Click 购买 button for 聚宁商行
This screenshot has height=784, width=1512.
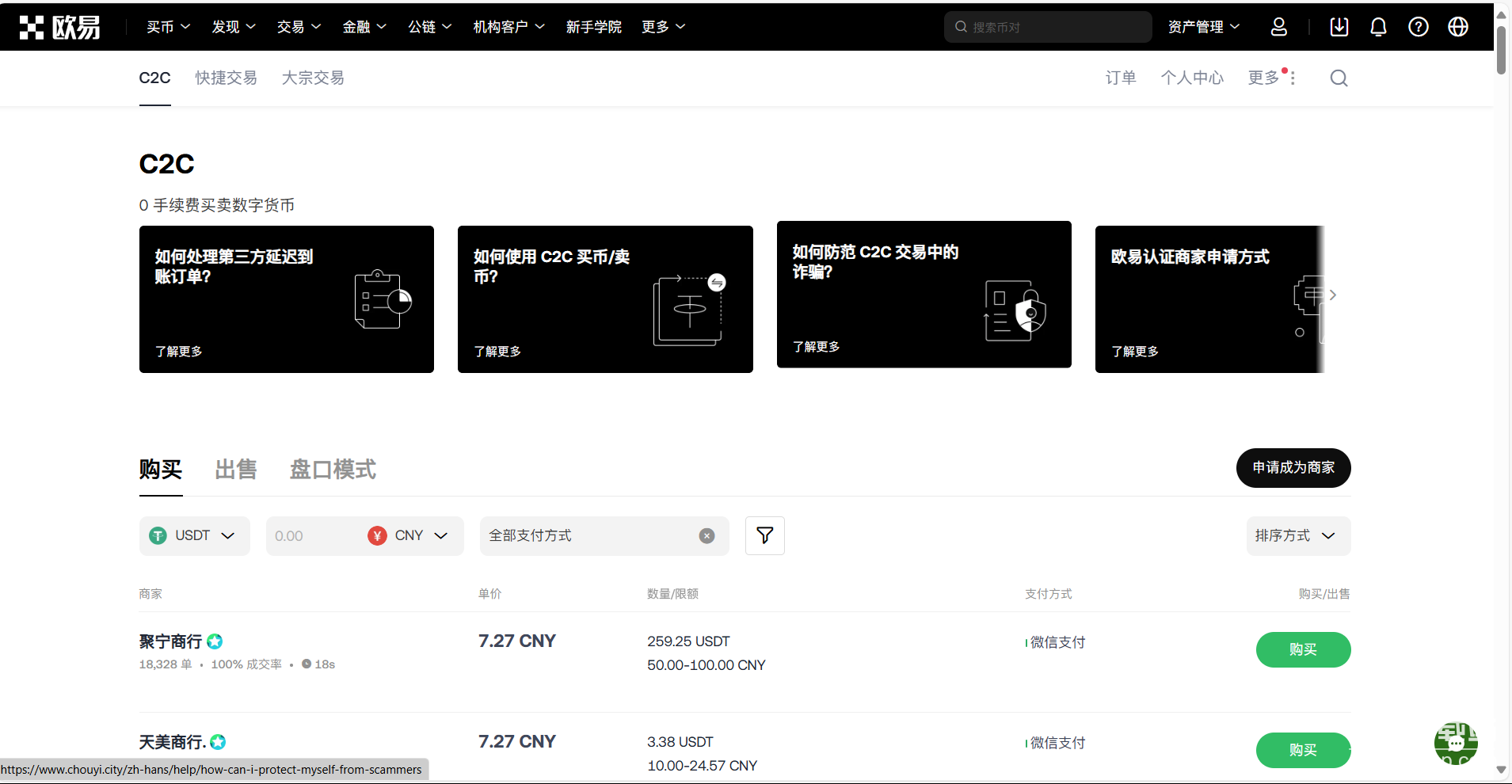click(x=1303, y=649)
